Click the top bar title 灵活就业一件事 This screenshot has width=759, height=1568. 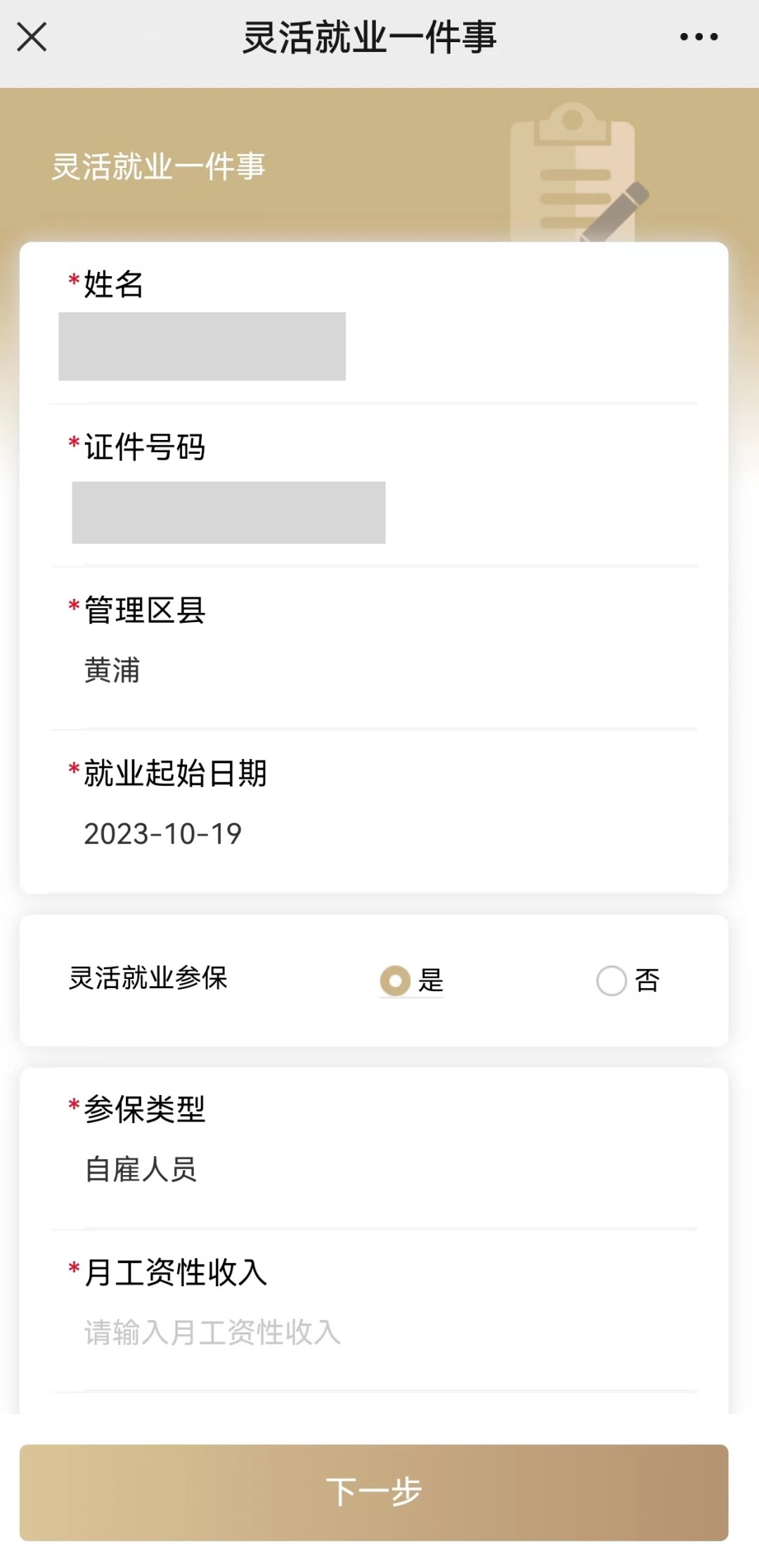(370, 37)
